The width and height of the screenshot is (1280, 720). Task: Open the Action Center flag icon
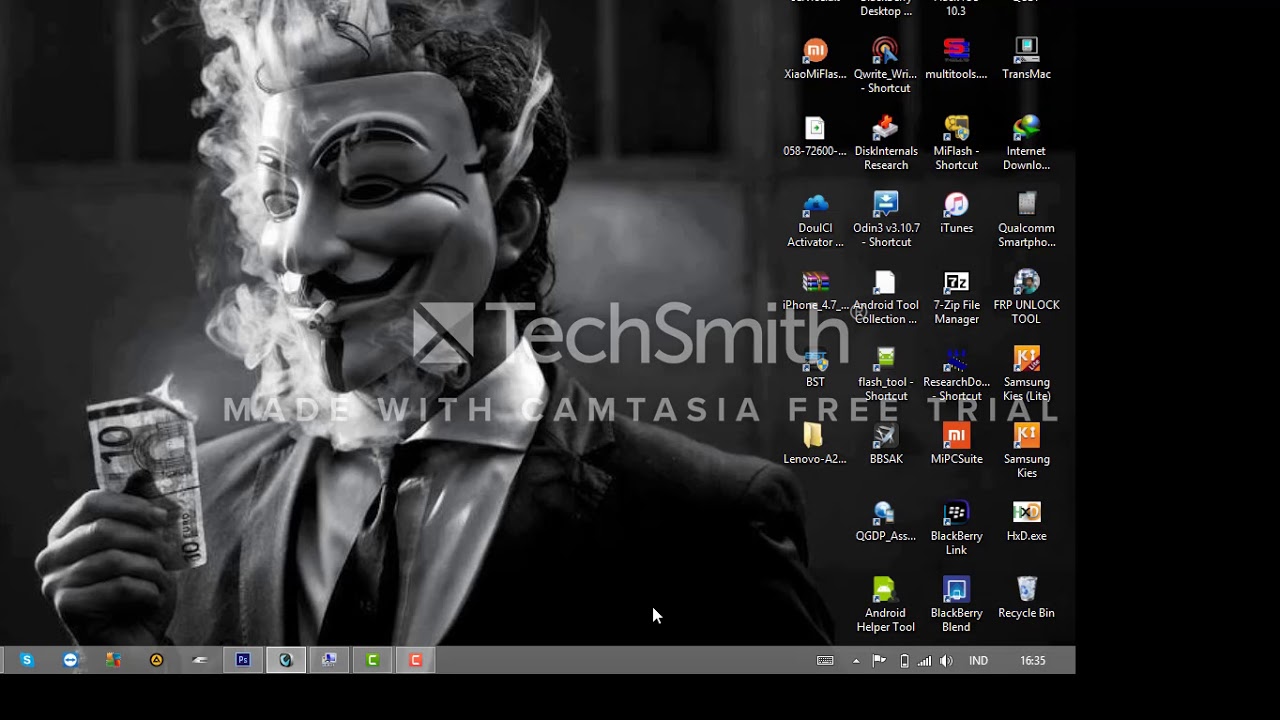coord(879,661)
